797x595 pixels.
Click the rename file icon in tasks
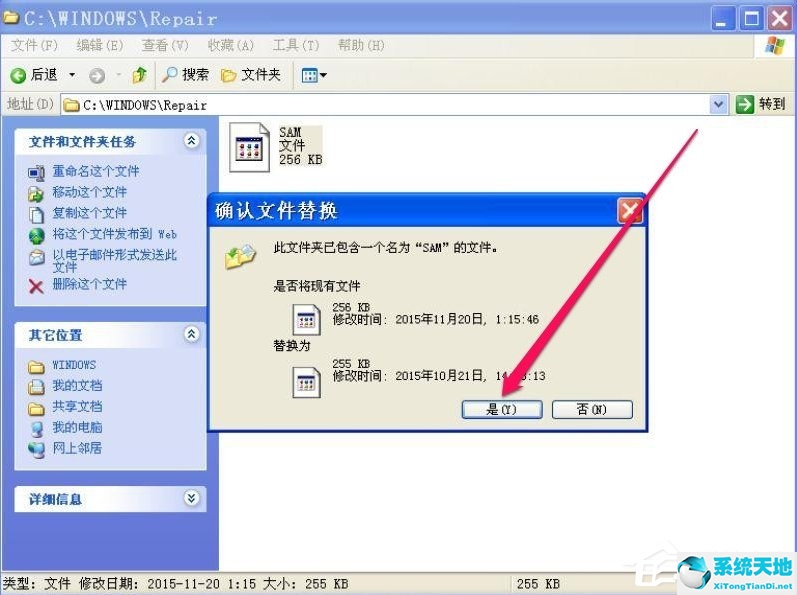pyautogui.click(x=36, y=173)
